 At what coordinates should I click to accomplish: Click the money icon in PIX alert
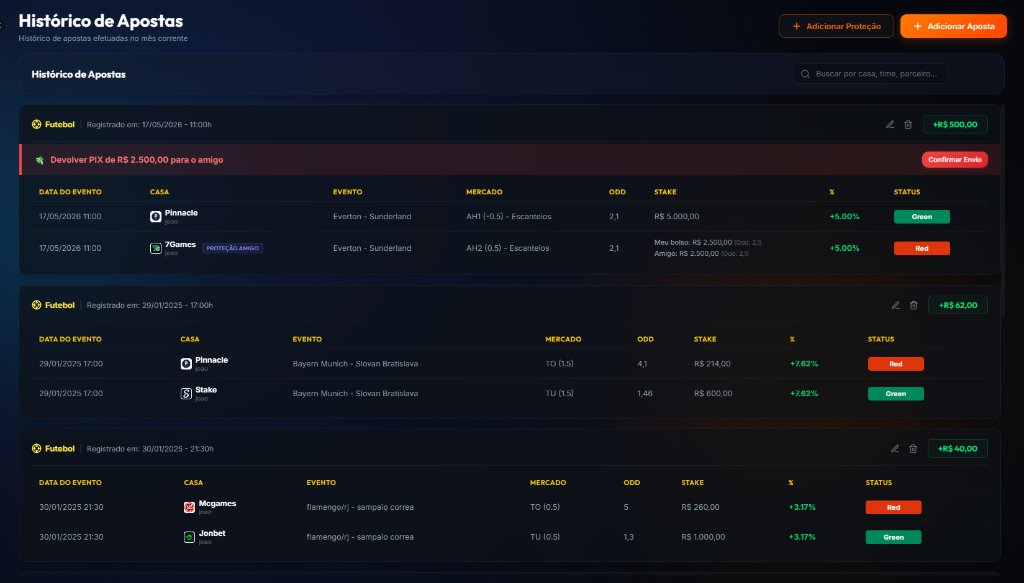[x=40, y=160]
